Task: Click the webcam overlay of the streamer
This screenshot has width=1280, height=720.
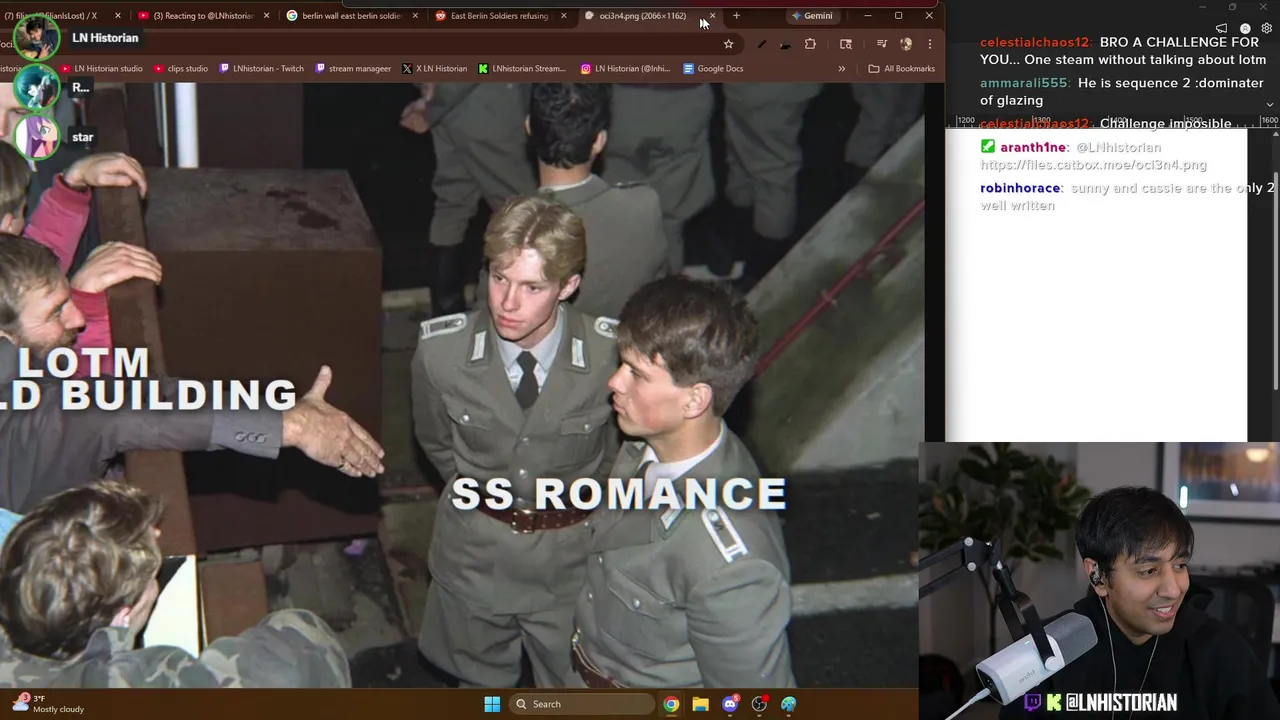Action: [1099, 581]
